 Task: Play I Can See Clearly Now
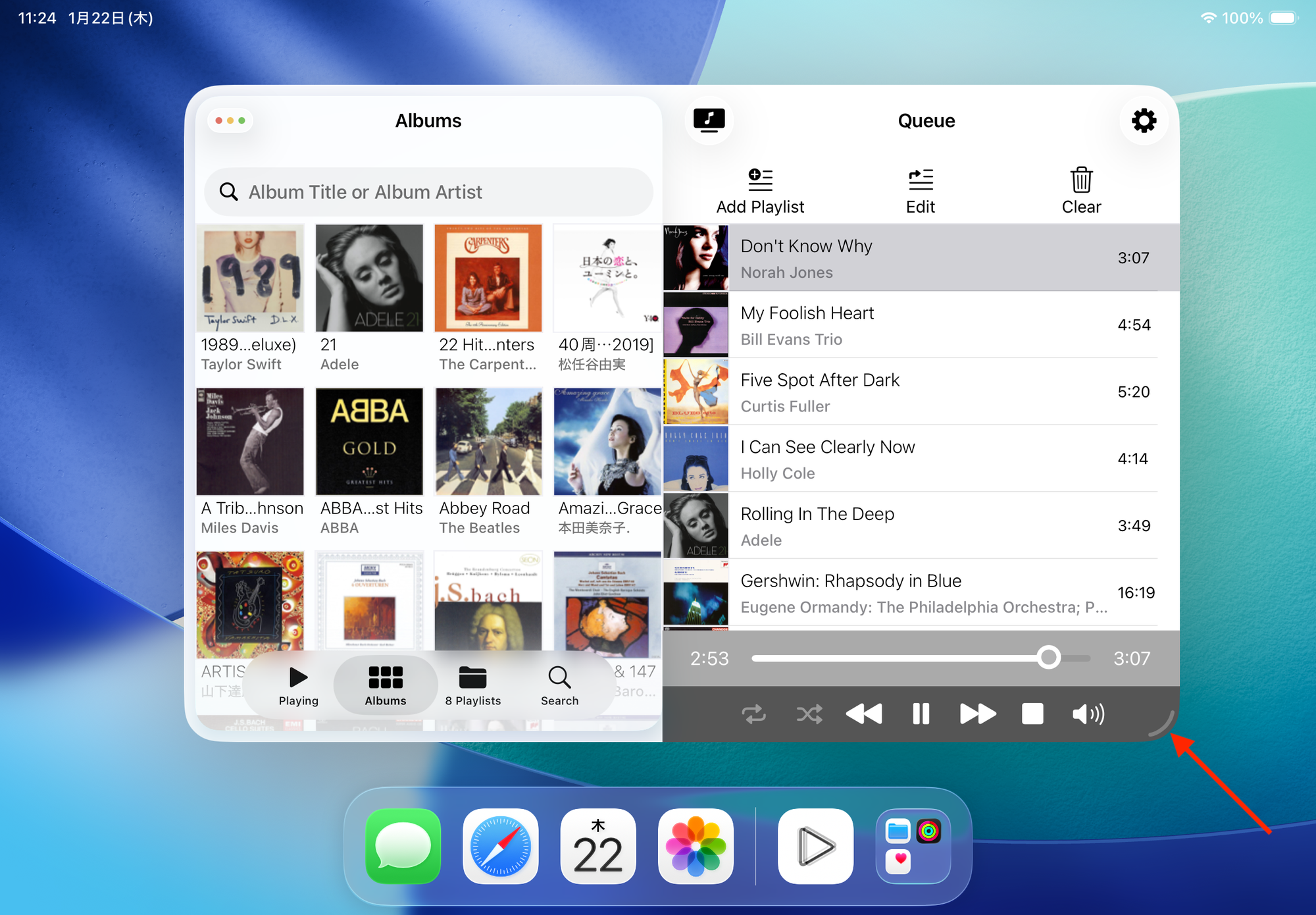921,459
